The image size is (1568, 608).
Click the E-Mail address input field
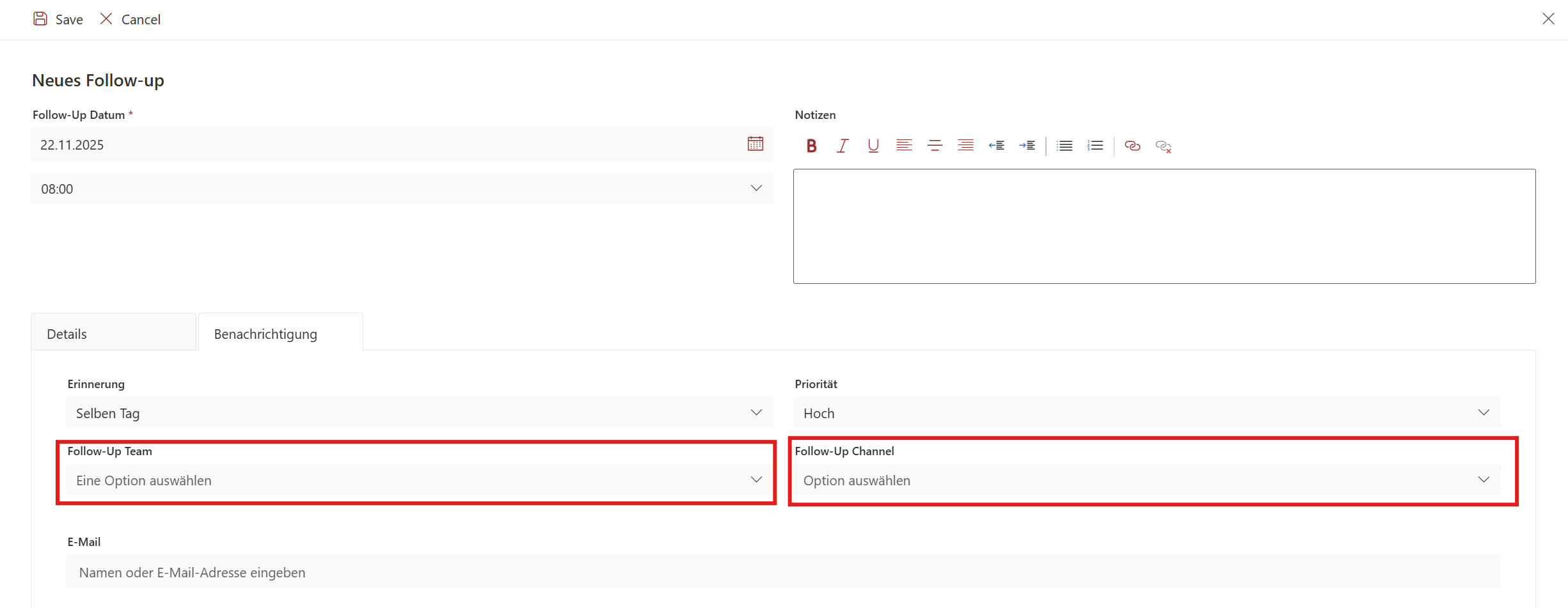click(783, 572)
